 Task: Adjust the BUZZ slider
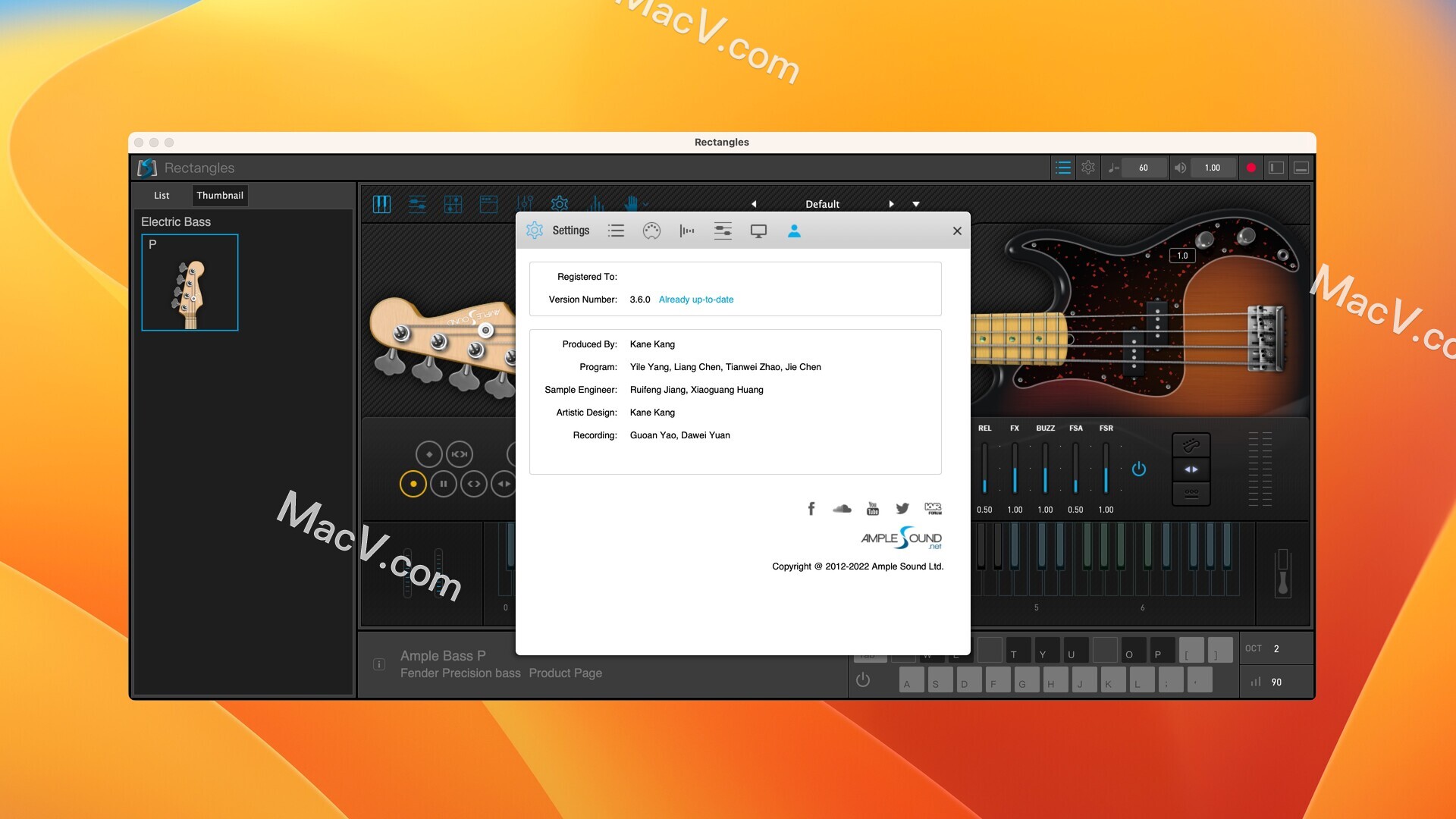1045,469
